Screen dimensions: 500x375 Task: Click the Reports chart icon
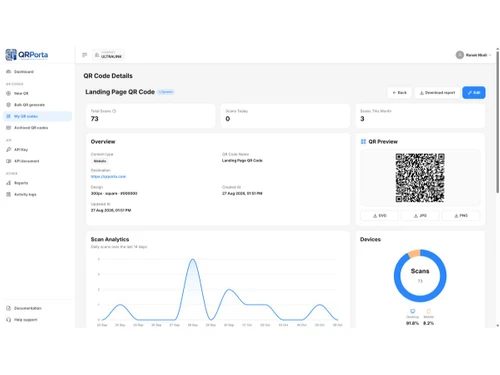point(9,183)
